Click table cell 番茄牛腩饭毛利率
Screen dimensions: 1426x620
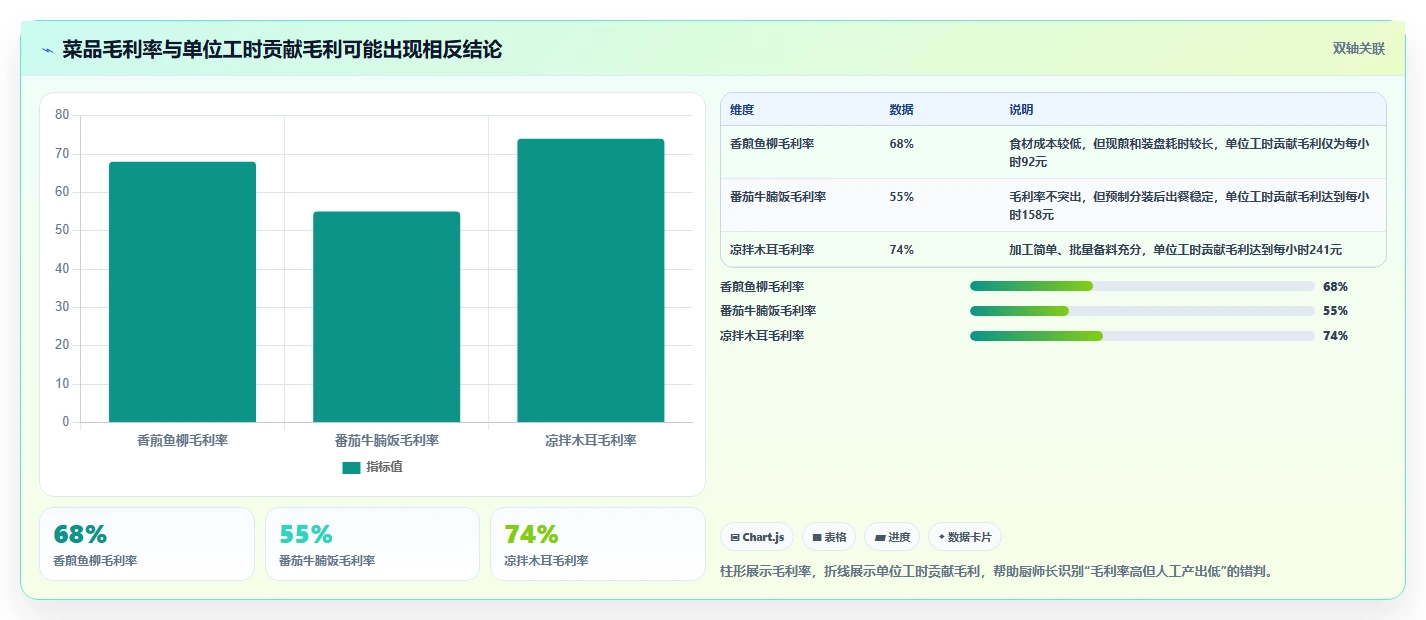click(778, 197)
